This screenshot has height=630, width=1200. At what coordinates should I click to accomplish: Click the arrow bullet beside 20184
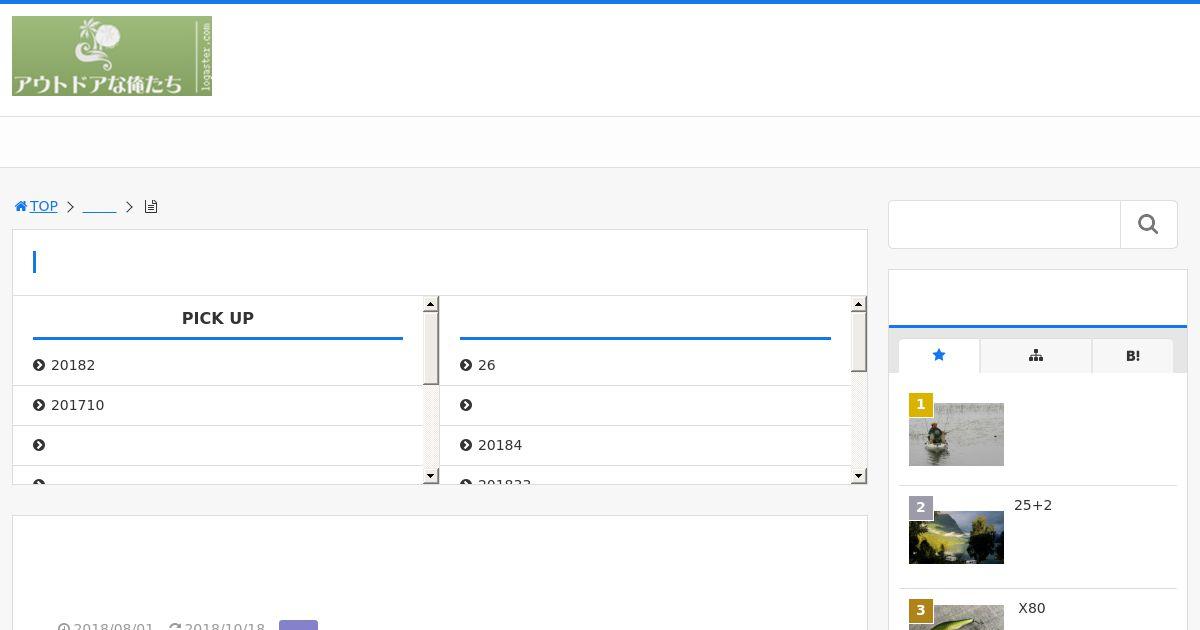tap(466, 445)
